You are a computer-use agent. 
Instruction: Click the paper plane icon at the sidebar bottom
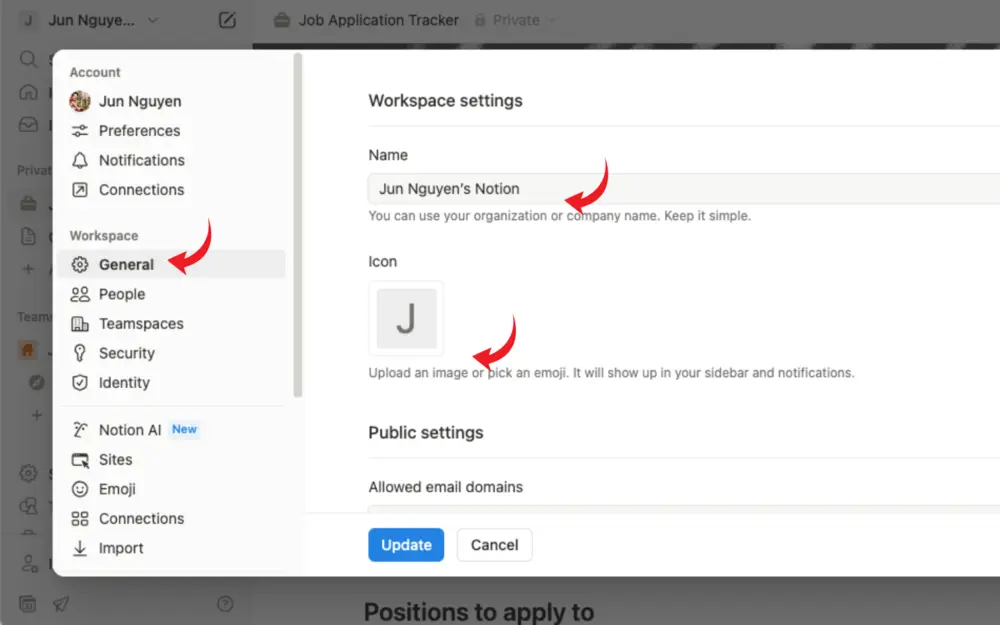[x=61, y=603]
